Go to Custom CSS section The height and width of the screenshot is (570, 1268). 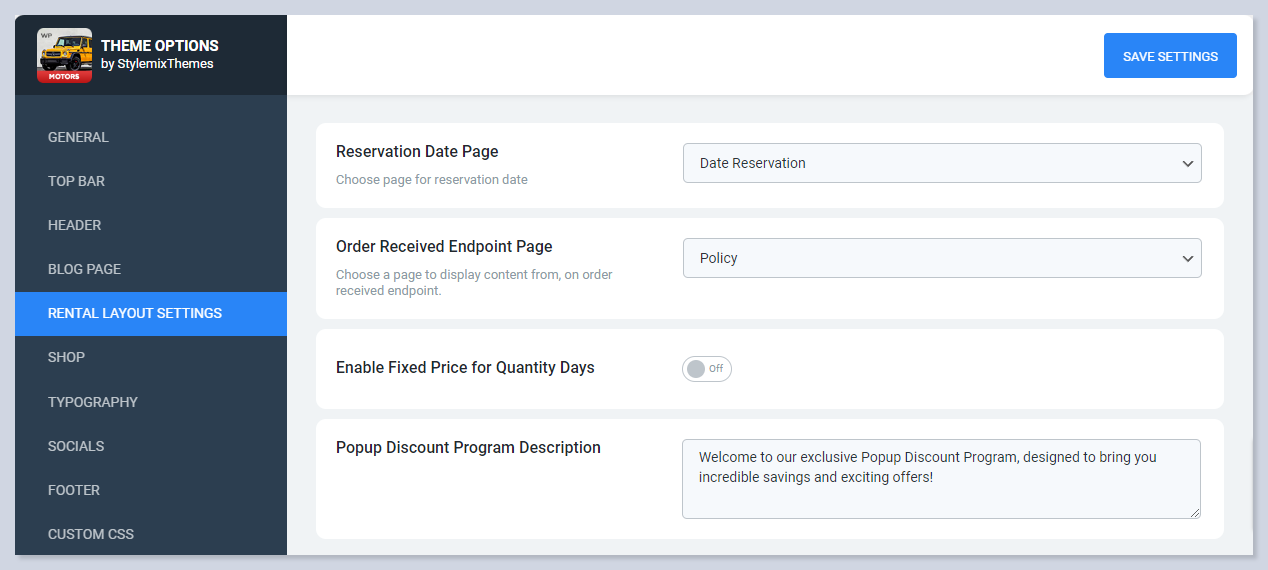coord(90,534)
